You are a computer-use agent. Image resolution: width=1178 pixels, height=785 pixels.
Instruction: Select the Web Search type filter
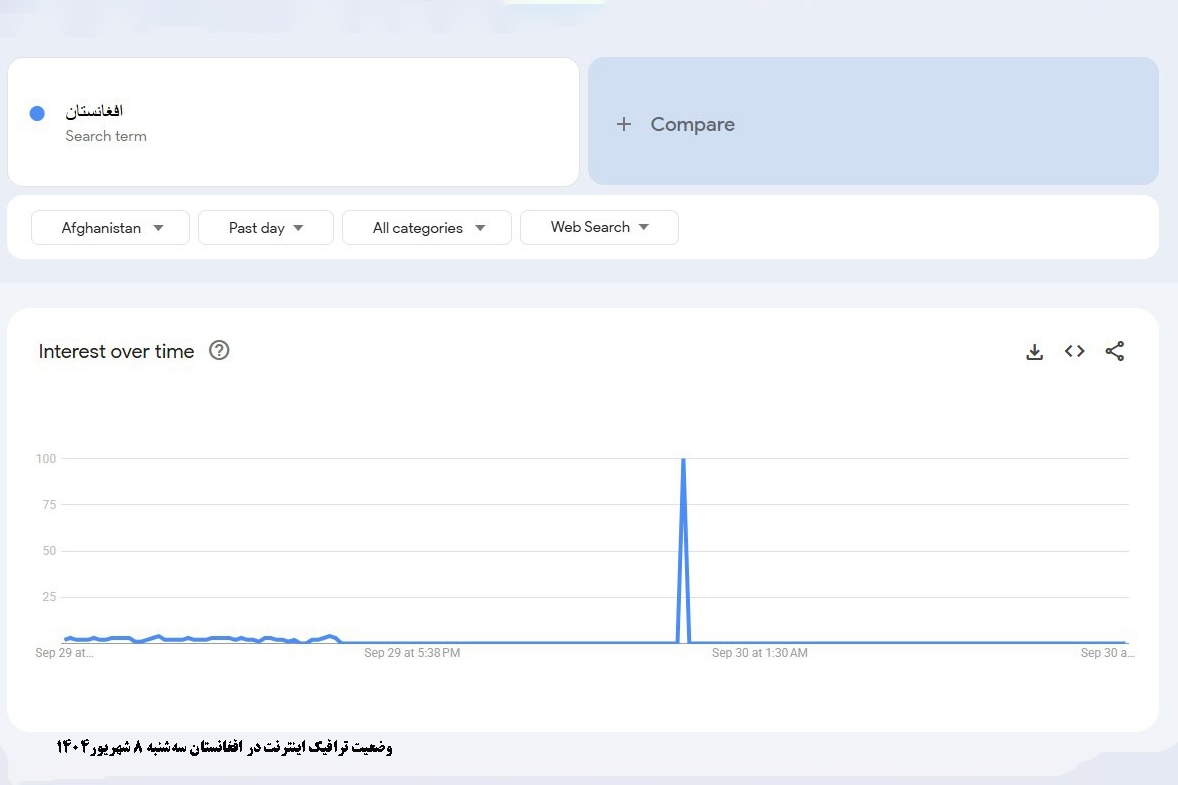tap(592, 227)
